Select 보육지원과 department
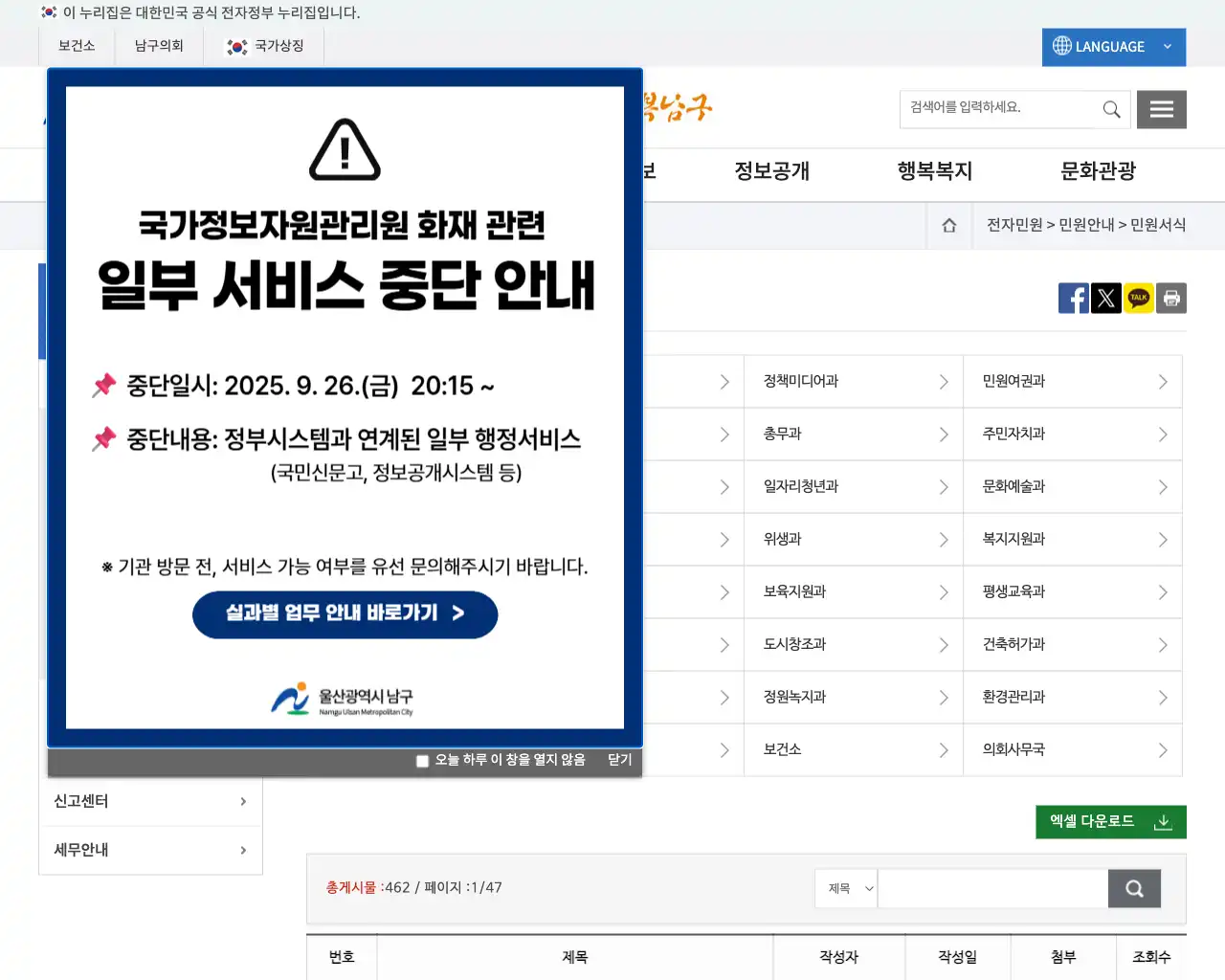This screenshot has height=980, width=1225. [854, 591]
